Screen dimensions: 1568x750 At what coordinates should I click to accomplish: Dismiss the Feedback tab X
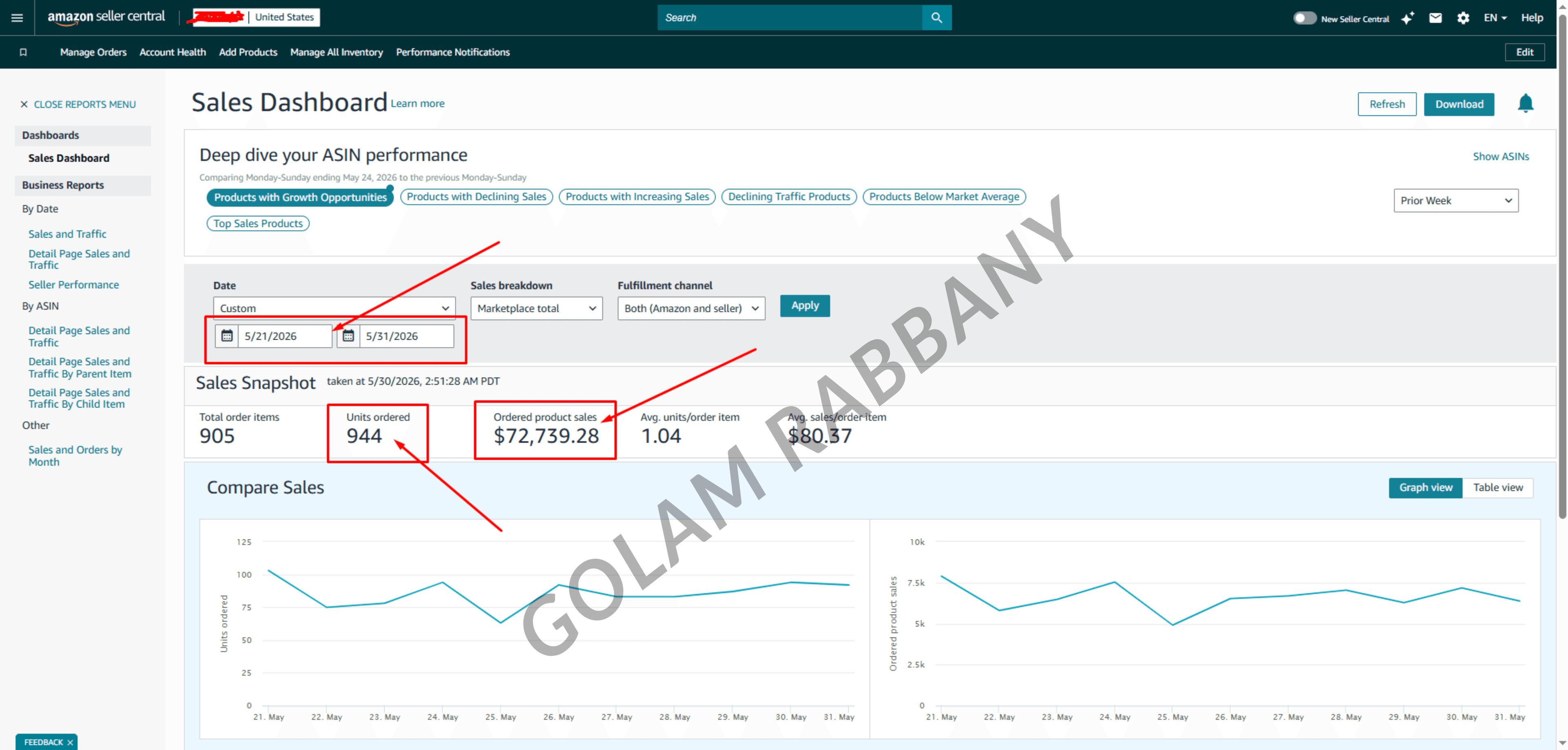click(71, 742)
